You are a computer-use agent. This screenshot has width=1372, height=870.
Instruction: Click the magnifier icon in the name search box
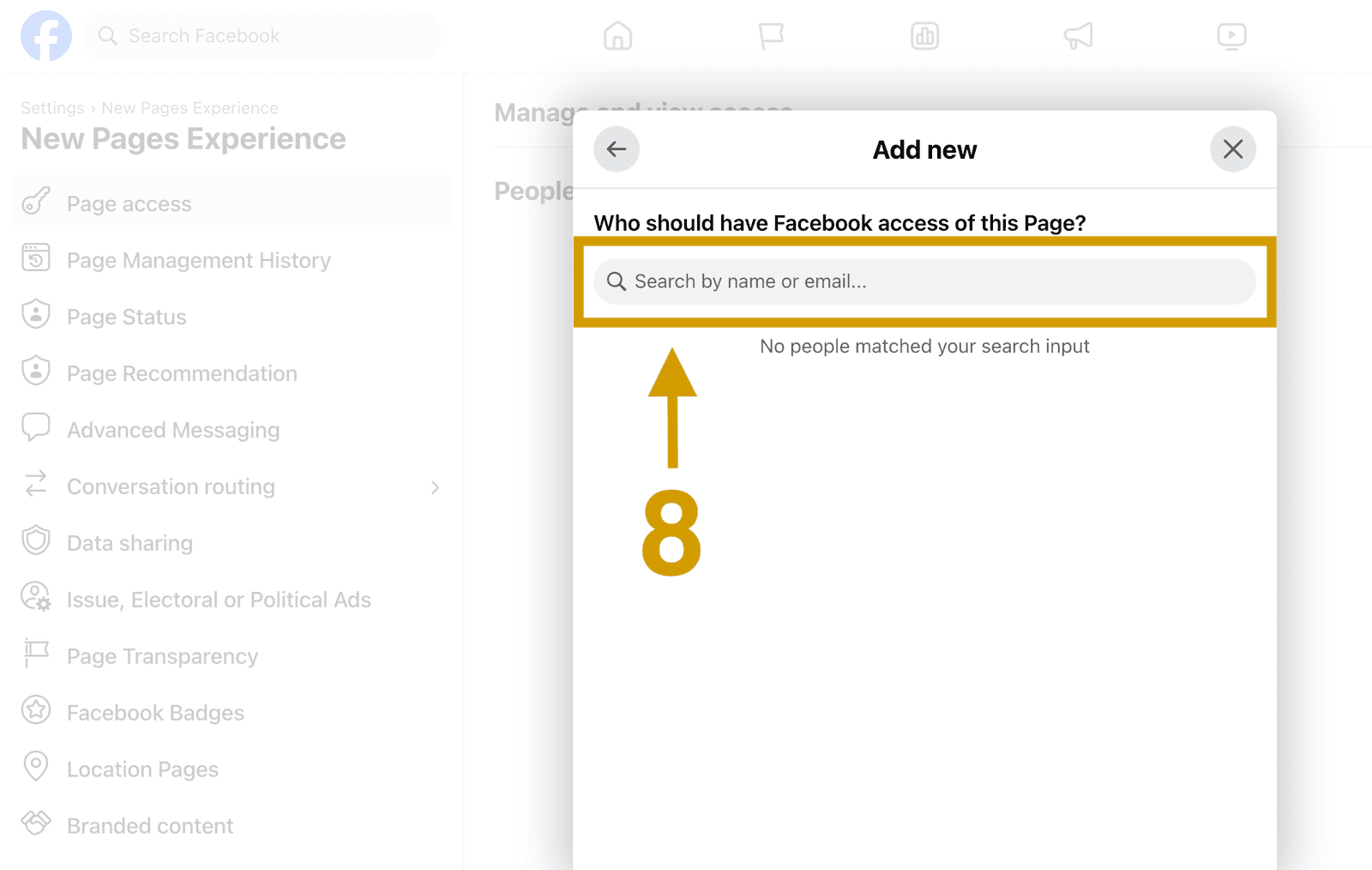tap(616, 281)
